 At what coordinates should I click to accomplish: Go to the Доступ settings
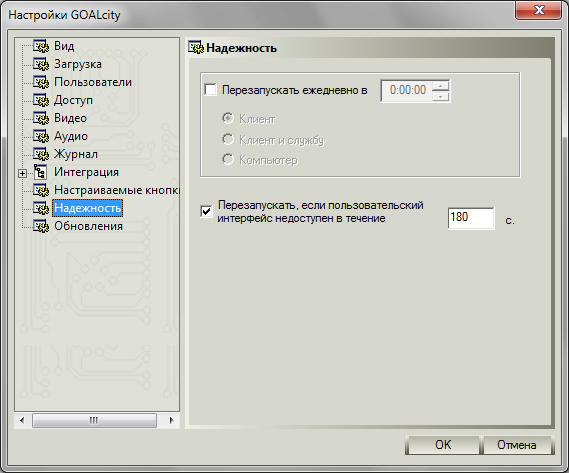point(73,100)
